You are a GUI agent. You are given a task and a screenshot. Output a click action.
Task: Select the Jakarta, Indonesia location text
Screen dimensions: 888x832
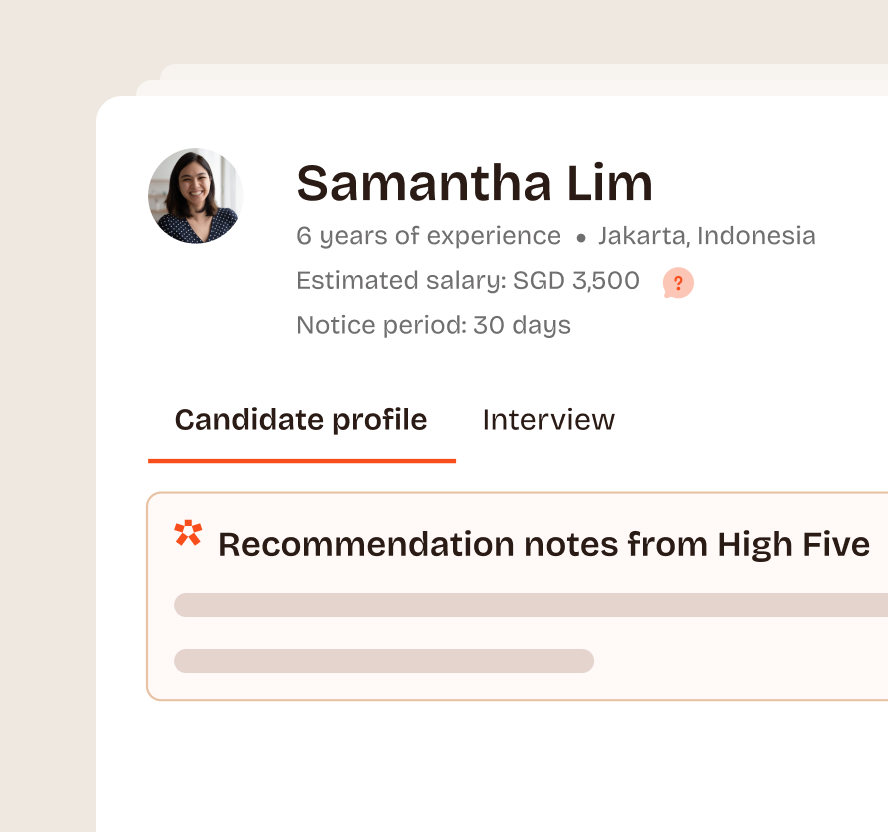pyautogui.click(x=706, y=236)
